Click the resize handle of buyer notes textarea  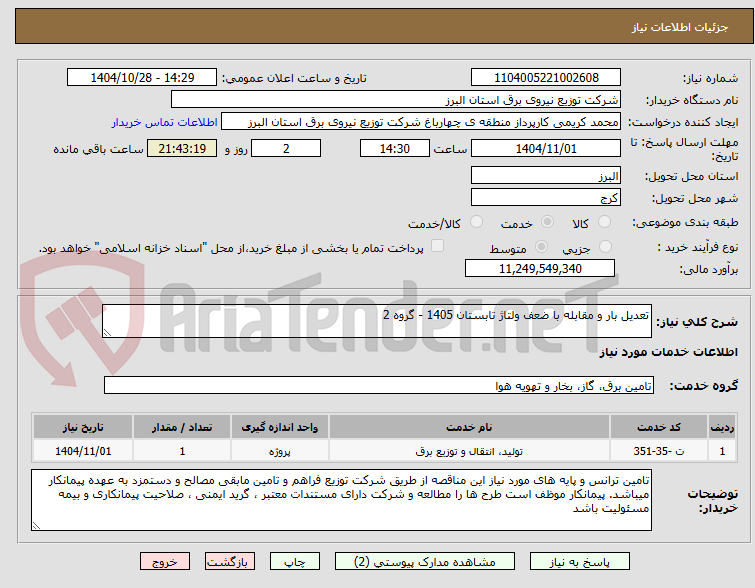(x=36, y=526)
